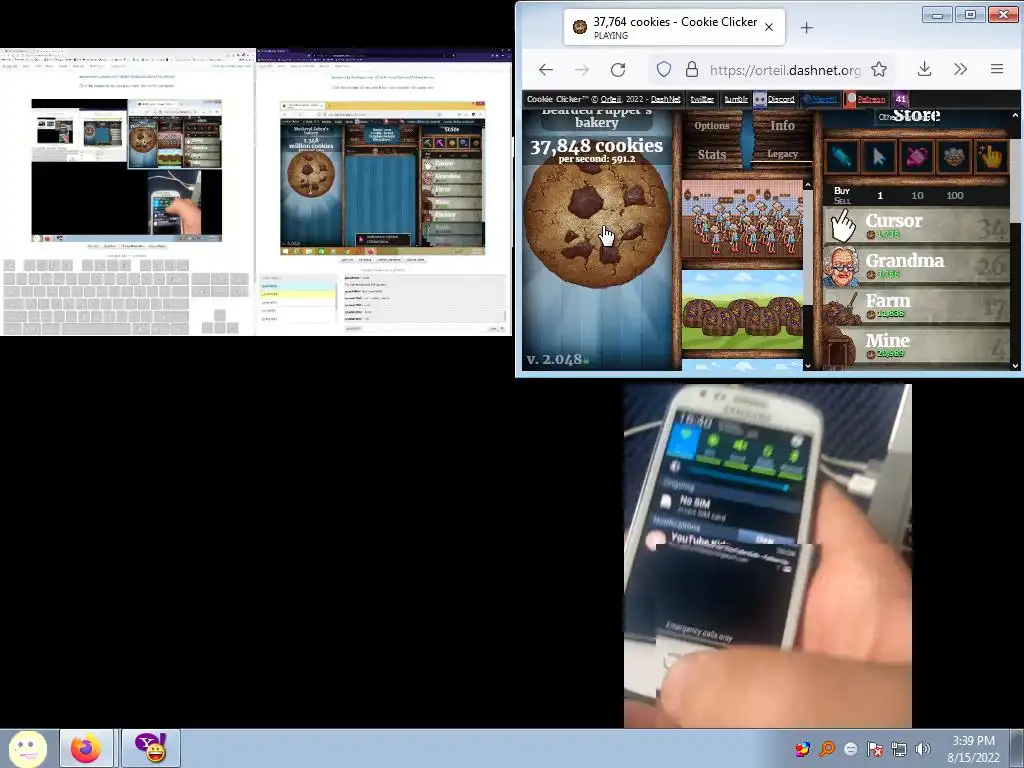Purchase a Grandma building
The width and height of the screenshot is (1024, 768).
tap(916, 265)
